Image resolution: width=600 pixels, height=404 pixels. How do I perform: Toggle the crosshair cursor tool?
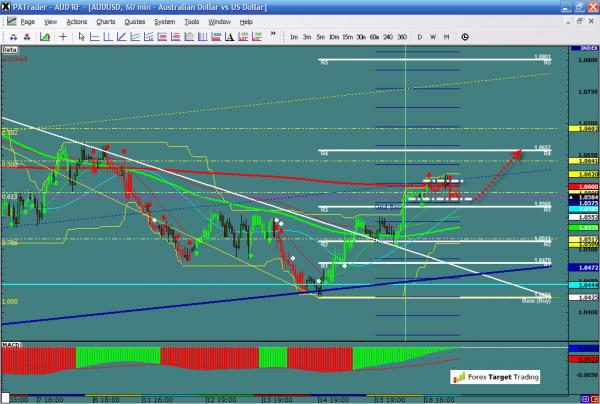[63, 36]
